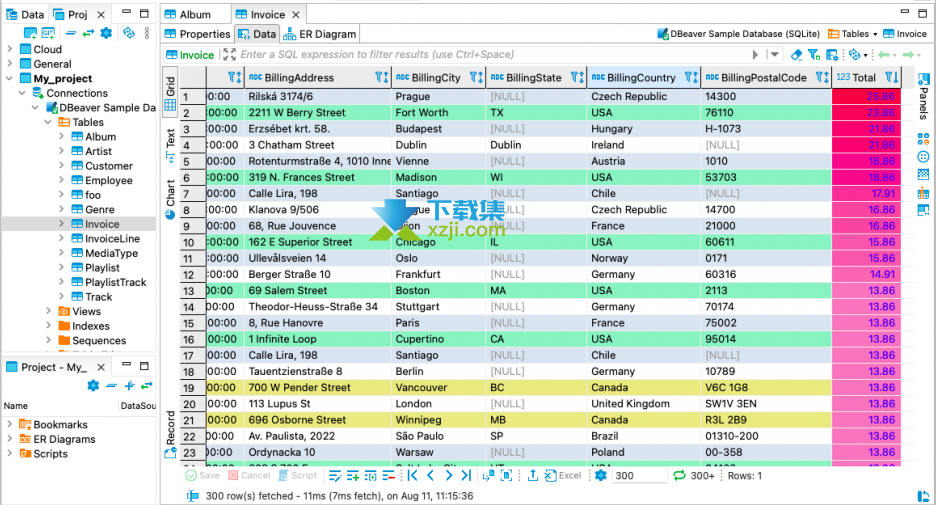This screenshot has height=505, width=936.
Task: Click the Invoice breadcrumb at top right
Action: click(905, 34)
